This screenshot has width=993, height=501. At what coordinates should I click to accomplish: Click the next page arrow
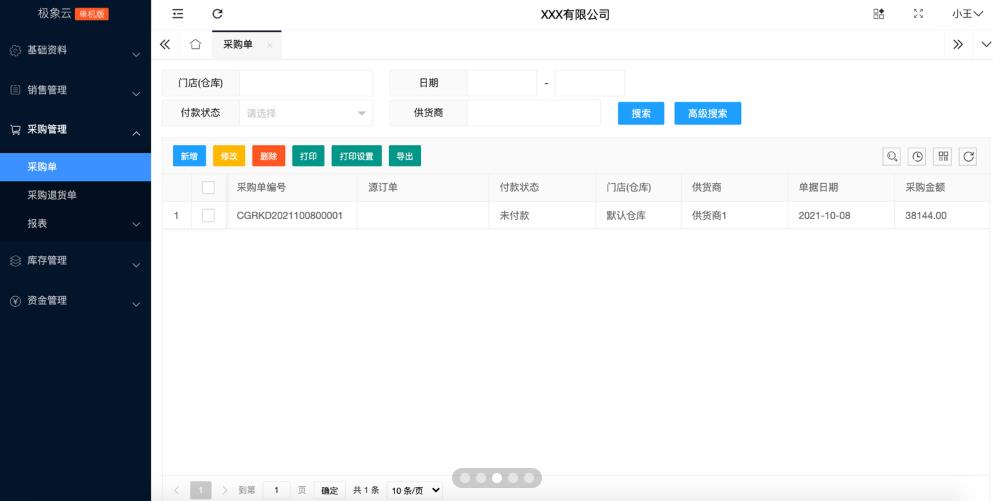[225, 490]
